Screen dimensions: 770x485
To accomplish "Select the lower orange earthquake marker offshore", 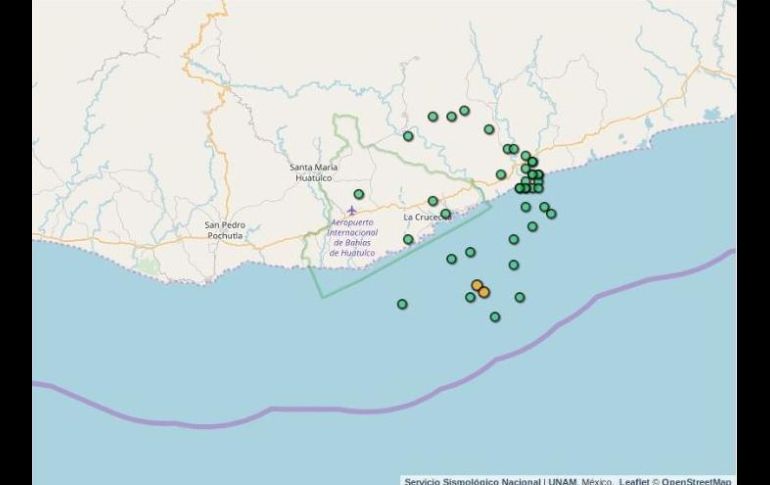I will click(x=484, y=292).
